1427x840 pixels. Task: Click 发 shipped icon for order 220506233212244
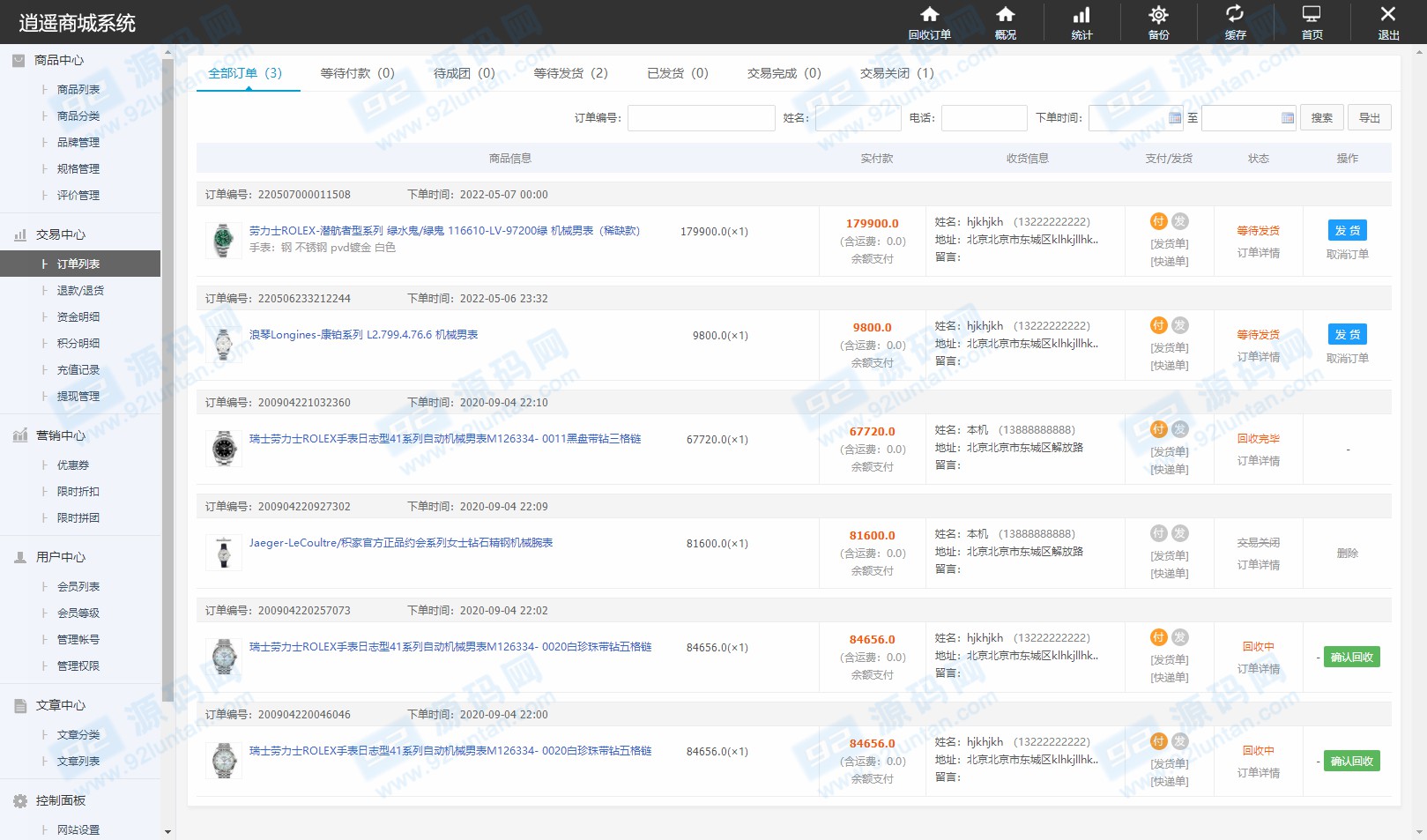pyautogui.click(x=1179, y=325)
